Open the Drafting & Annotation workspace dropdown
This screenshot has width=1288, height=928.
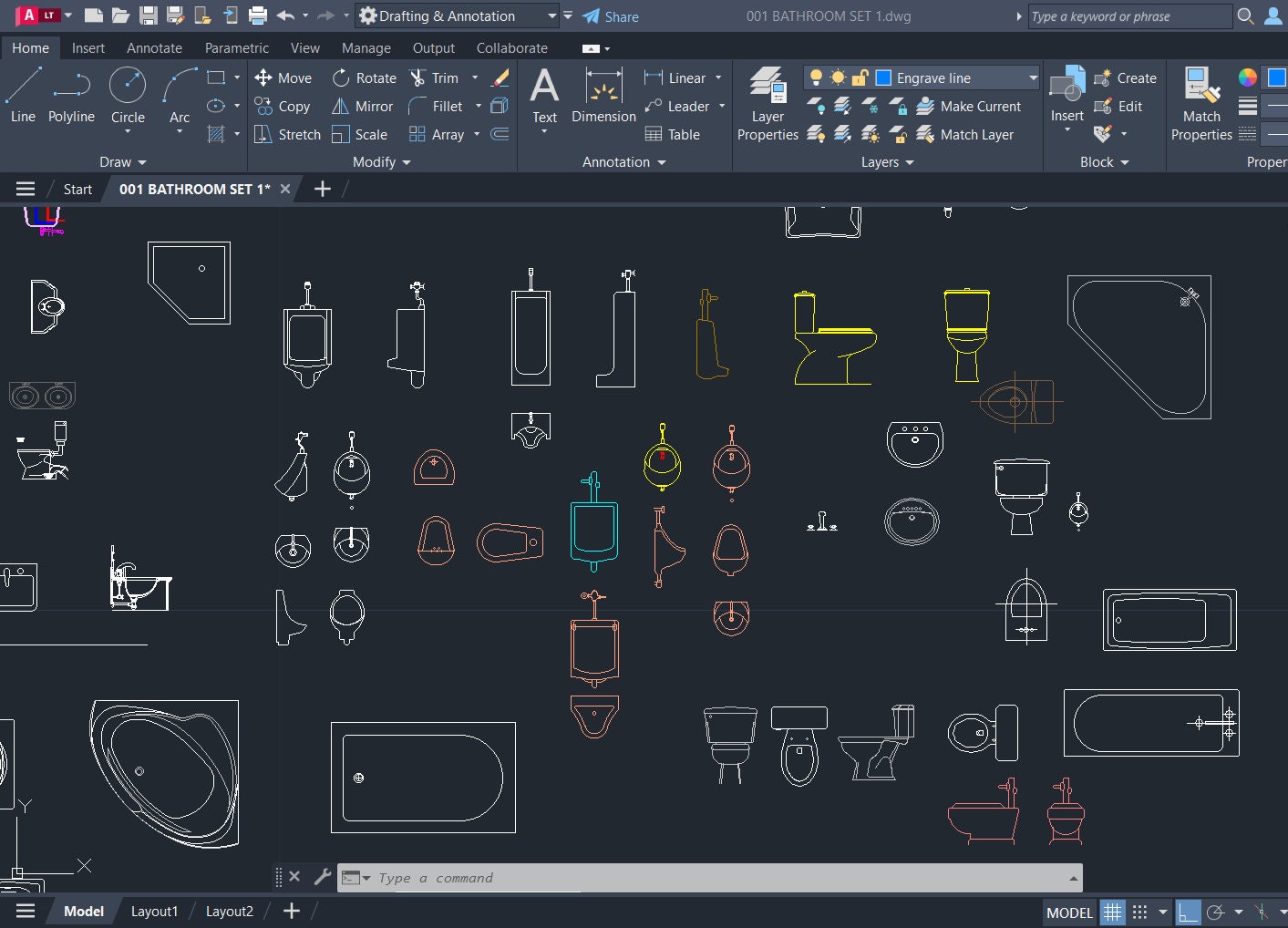tap(553, 15)
